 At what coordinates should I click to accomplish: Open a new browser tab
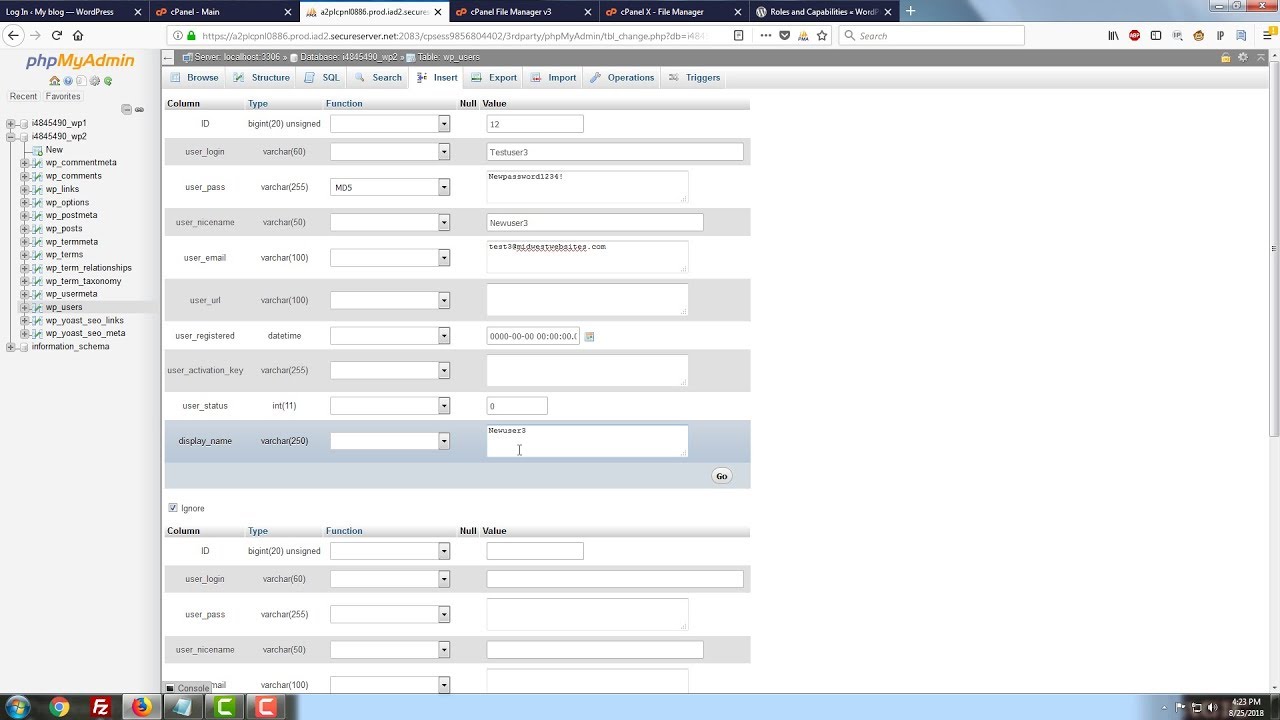pos(910,11)
